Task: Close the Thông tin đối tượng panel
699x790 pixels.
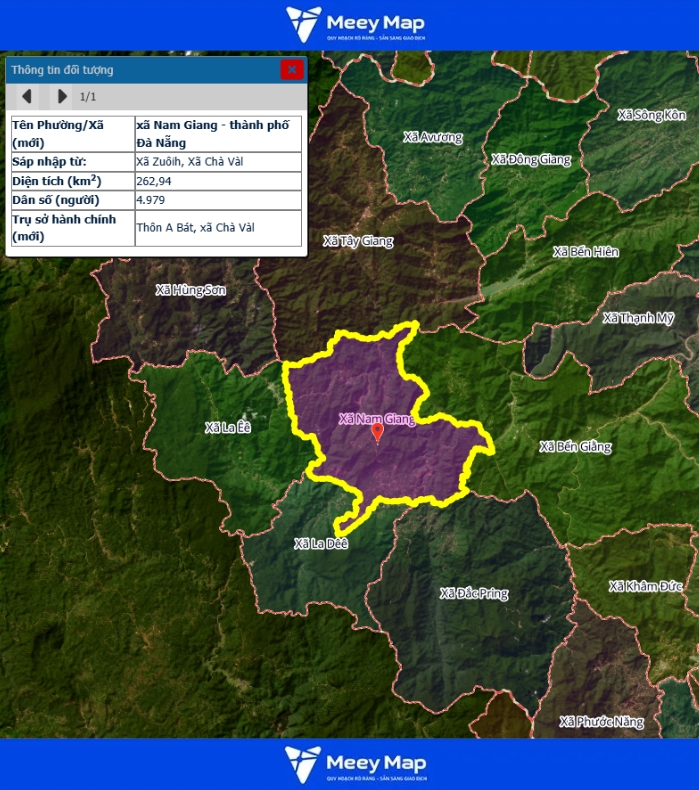Action: click(291, 70)
